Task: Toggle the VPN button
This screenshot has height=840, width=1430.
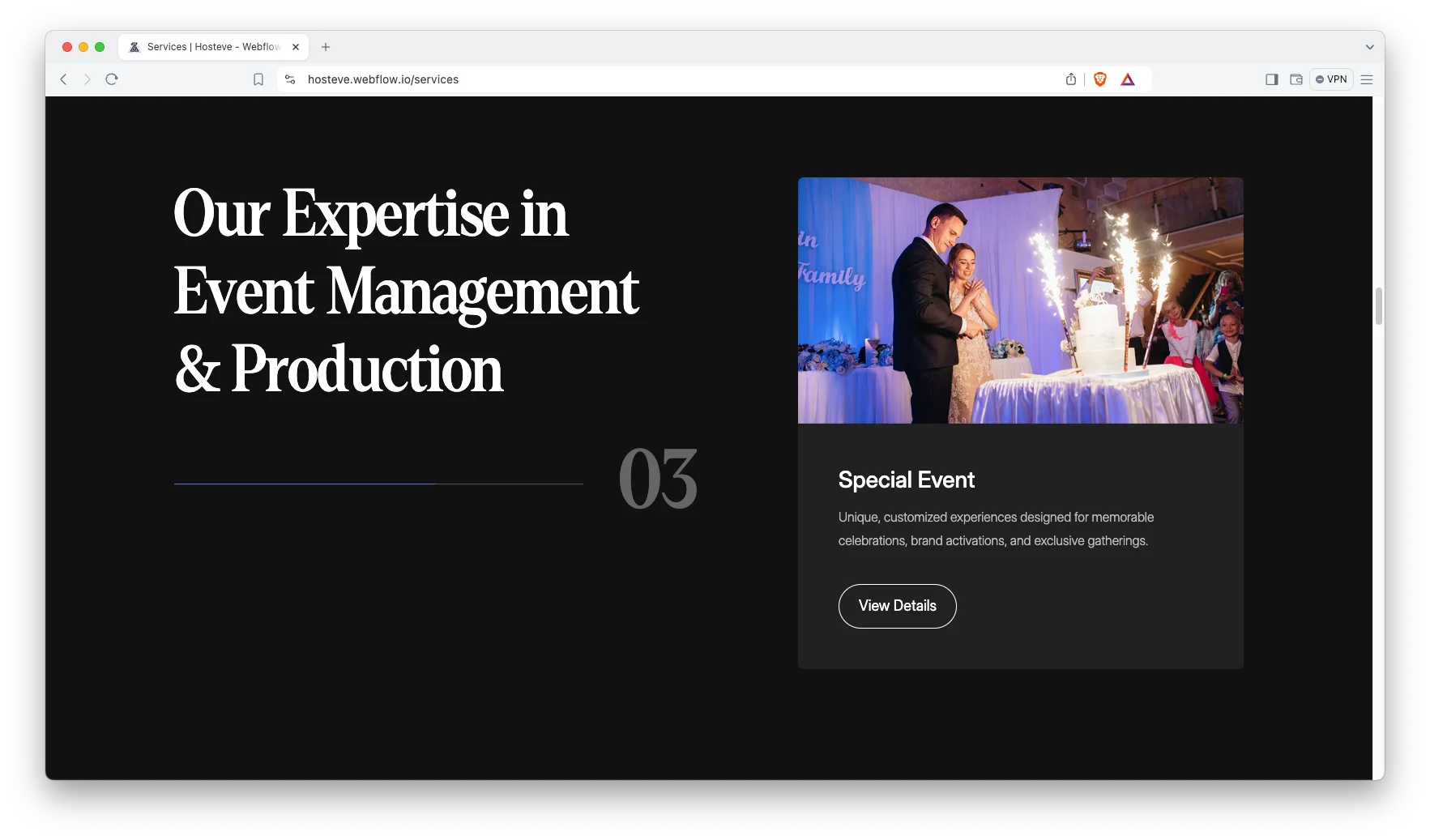Action: 1331,79
